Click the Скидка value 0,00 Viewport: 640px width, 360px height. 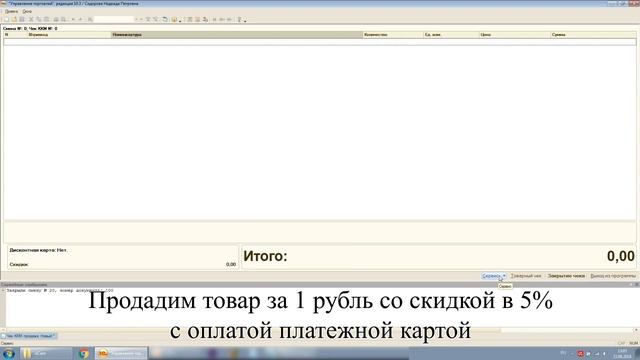[x=231, y=264]
